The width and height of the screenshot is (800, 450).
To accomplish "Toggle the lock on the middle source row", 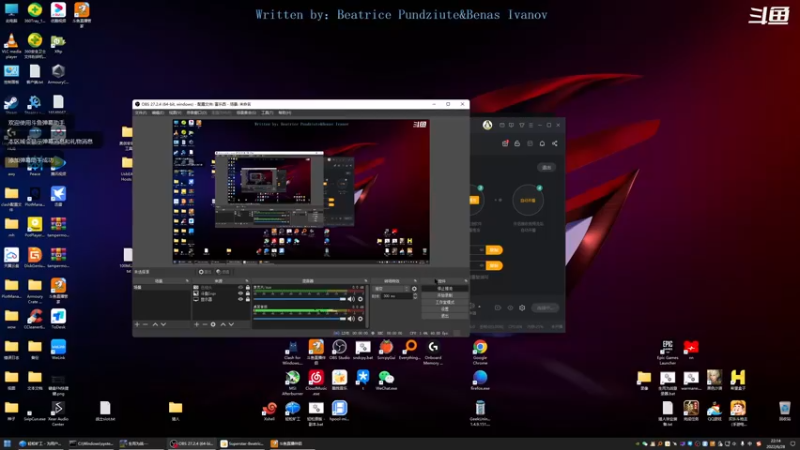I will (x=248, y=294).
